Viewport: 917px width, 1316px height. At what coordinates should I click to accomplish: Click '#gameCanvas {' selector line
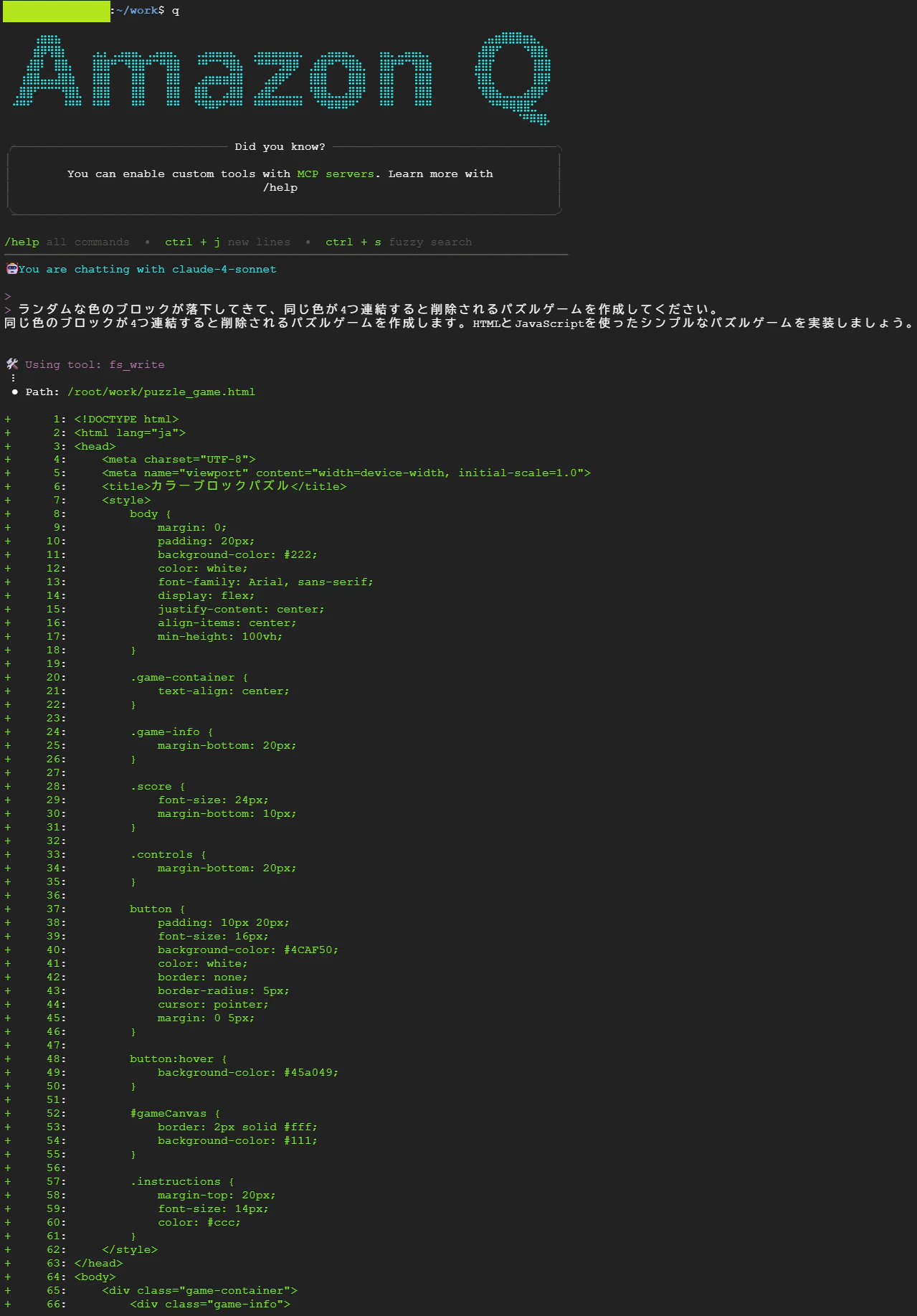pyautogui.click(x=175, y=1113)
